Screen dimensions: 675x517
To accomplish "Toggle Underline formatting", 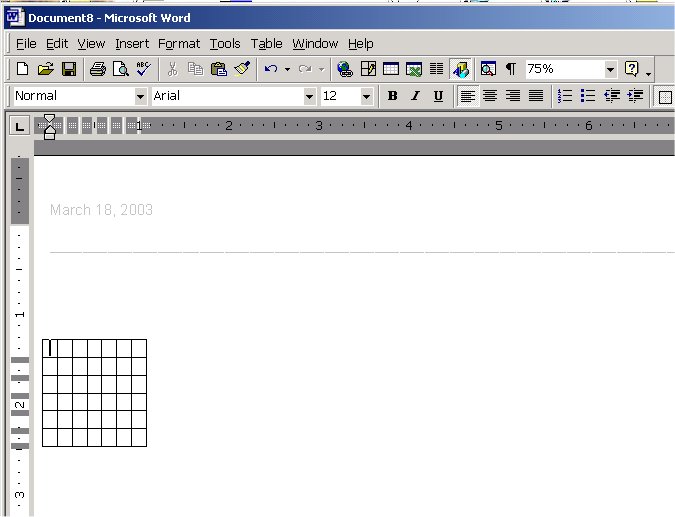I will point(438,96).
